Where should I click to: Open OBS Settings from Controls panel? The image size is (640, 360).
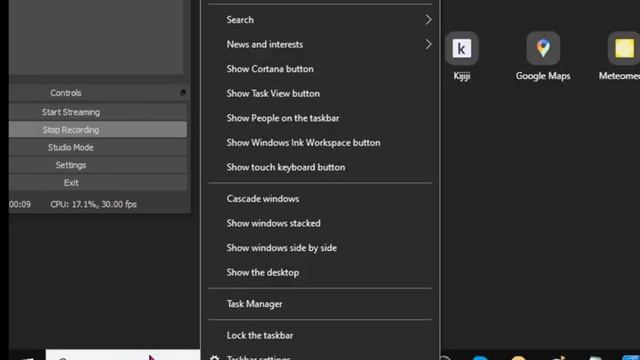pos(98,165)
